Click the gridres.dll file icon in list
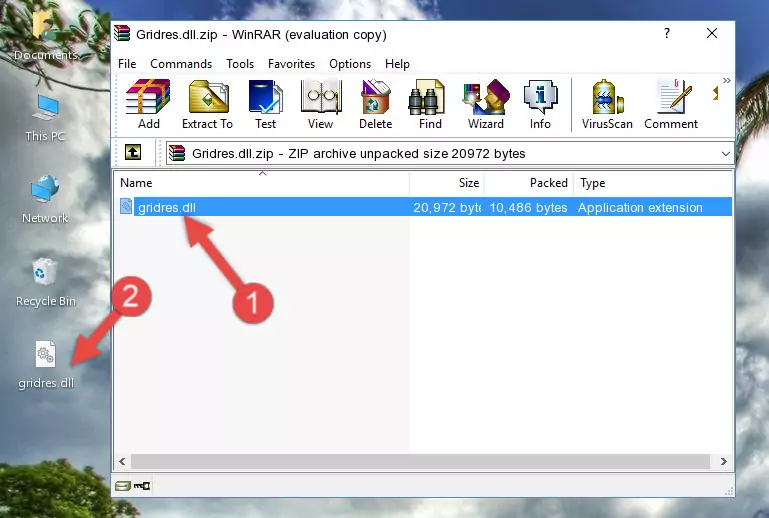This screenshot has width=769, height=518. tap(126, 207)
